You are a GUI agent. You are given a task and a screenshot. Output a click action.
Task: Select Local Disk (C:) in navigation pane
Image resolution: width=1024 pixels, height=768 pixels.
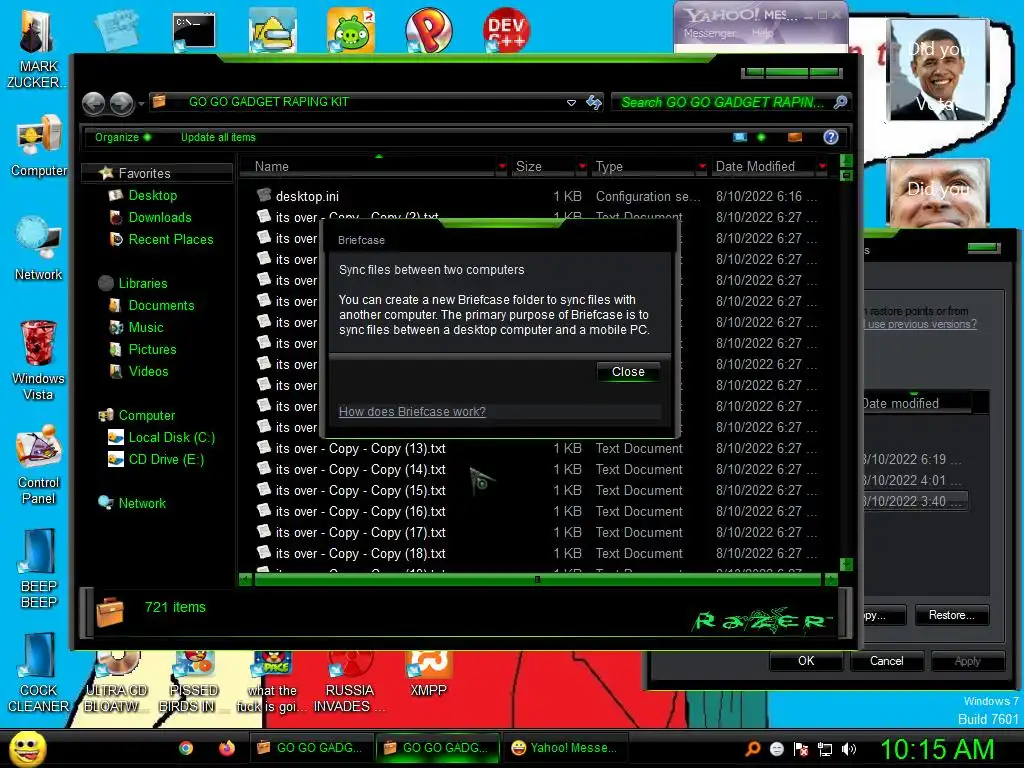coord(171,438)
